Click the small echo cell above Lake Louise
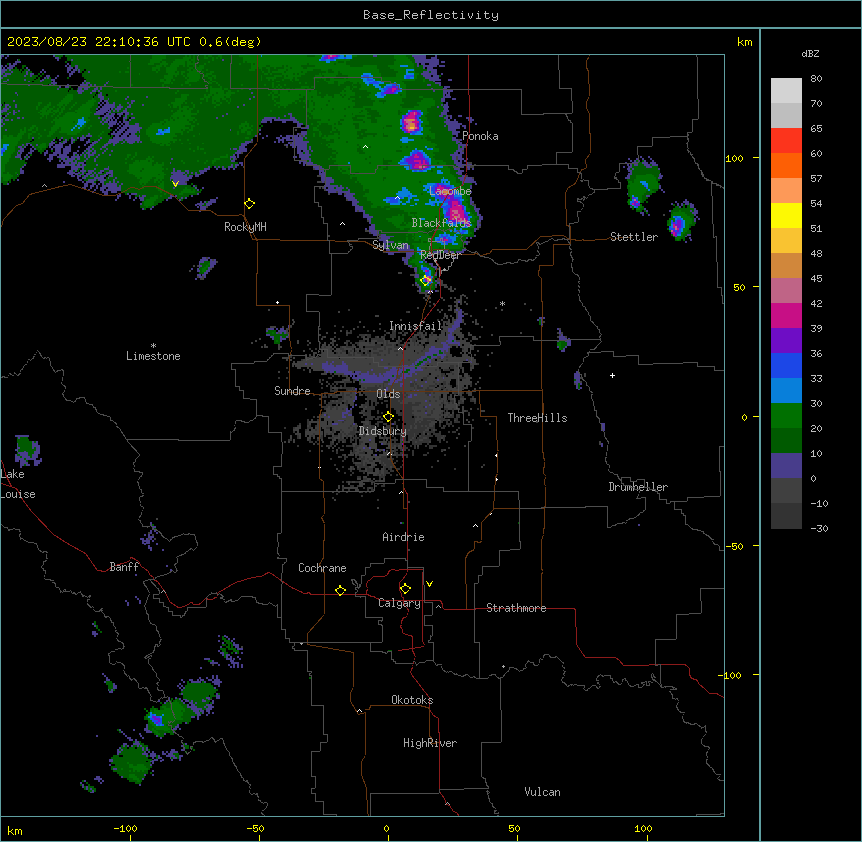 point(27,450)
